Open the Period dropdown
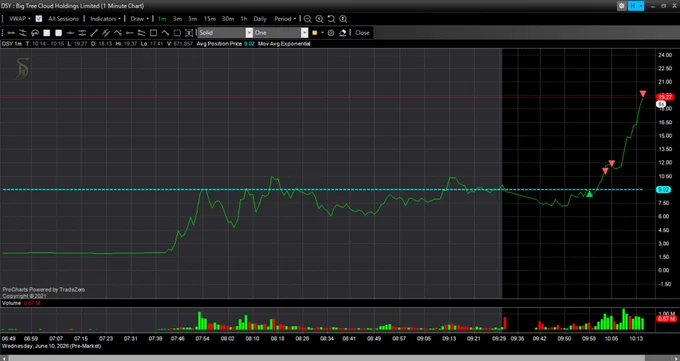The height and width of the screenshot is (361, 680). pyautogui.click(x=285, y=19)
